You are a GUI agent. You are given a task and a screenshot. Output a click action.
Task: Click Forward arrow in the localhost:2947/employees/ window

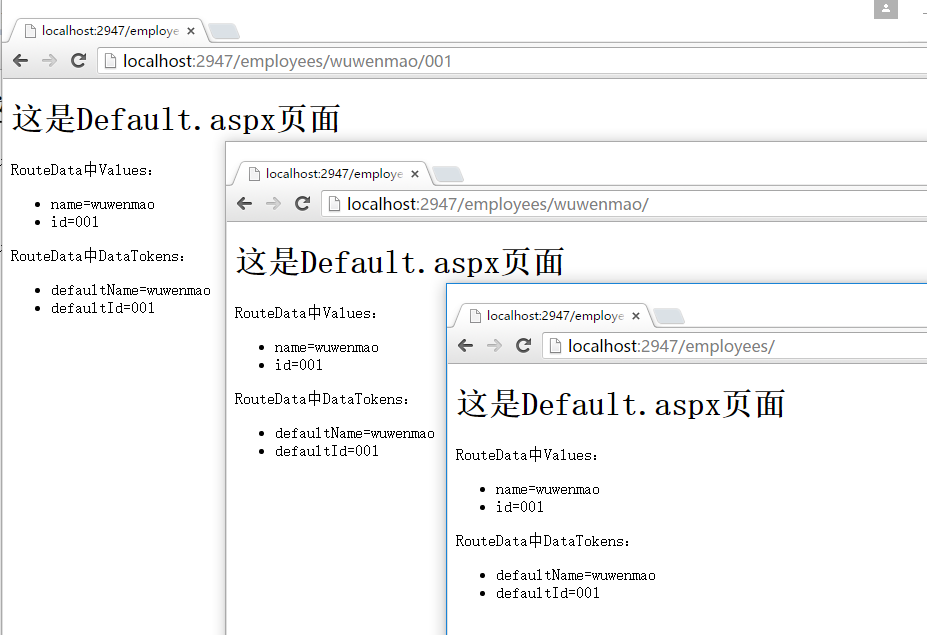[x=494, y=345]
